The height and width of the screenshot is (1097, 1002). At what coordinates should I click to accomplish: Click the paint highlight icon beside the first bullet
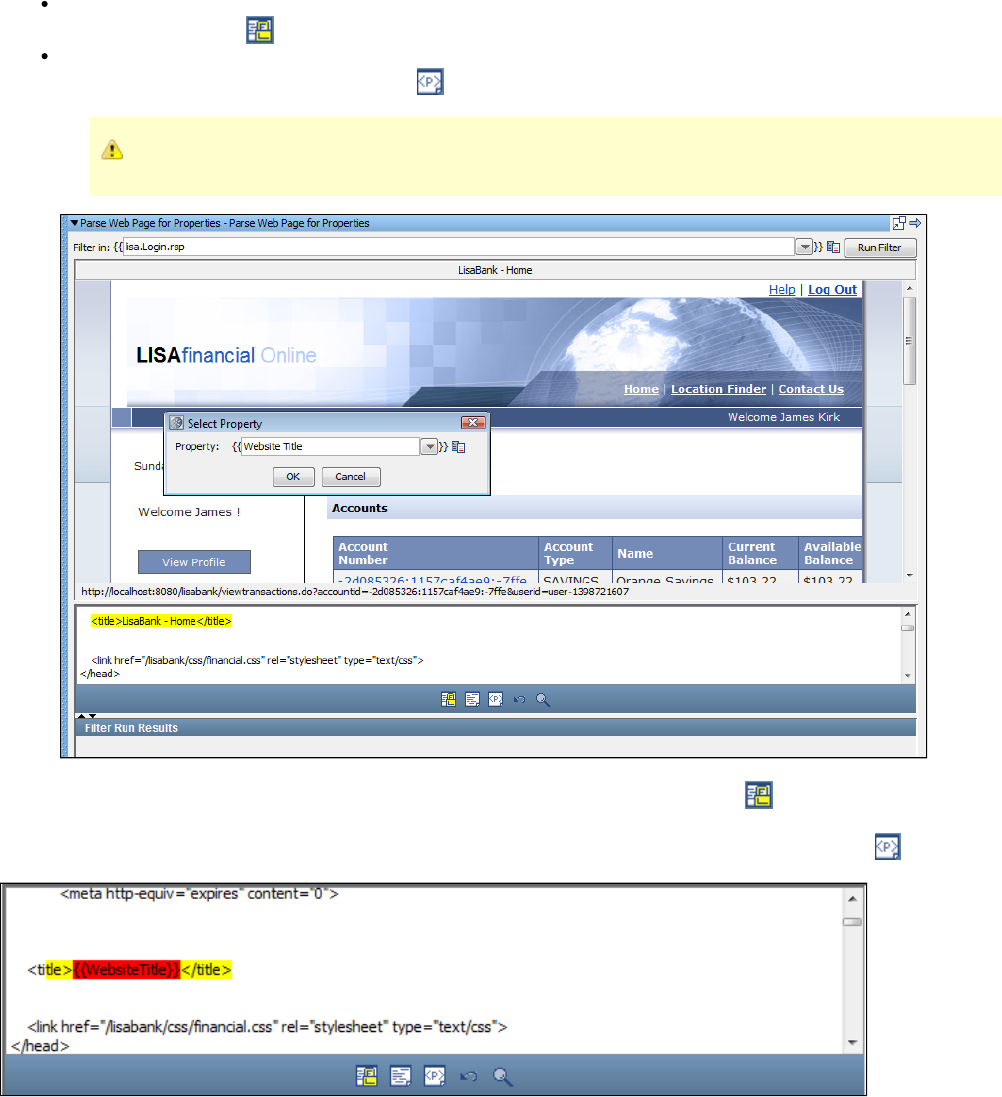coord(260,30)
